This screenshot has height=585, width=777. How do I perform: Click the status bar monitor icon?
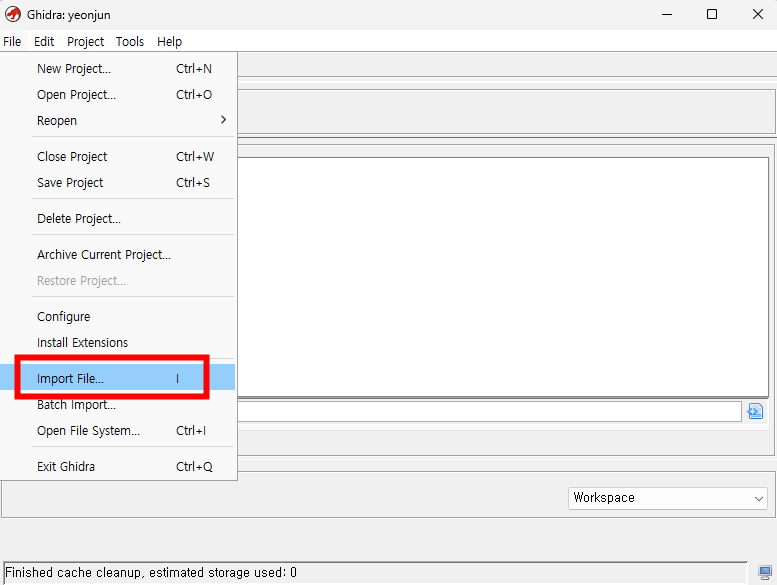pos(765,573)
